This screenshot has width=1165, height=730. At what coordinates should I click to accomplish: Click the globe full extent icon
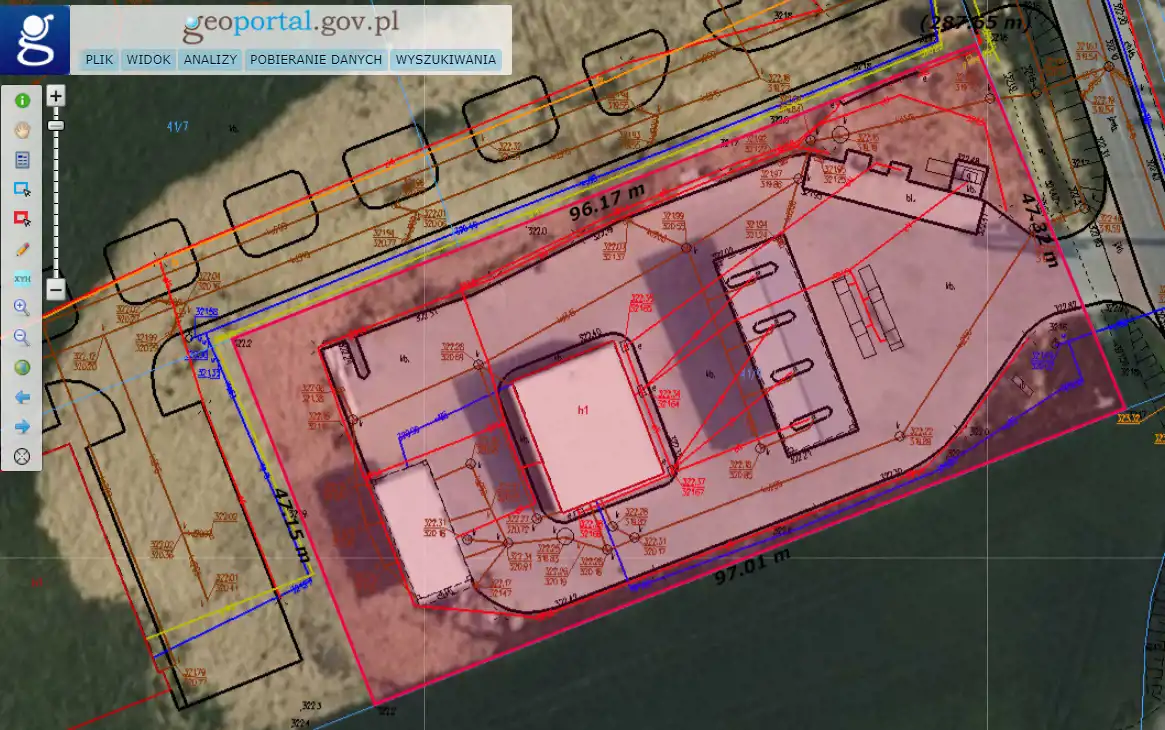22,368
